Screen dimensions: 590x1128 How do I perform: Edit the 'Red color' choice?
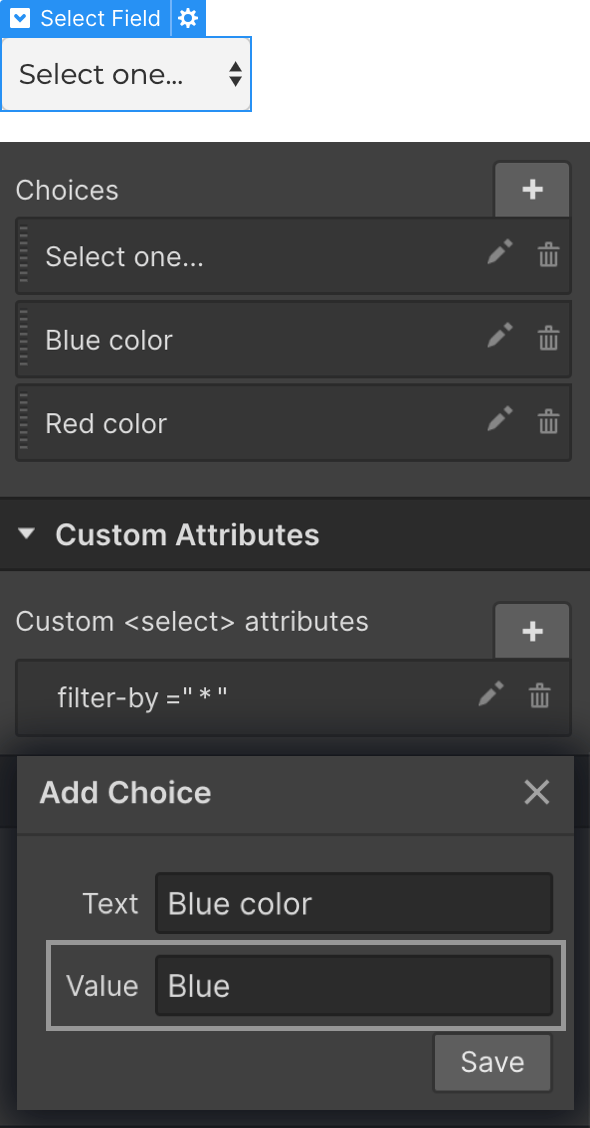500,419
